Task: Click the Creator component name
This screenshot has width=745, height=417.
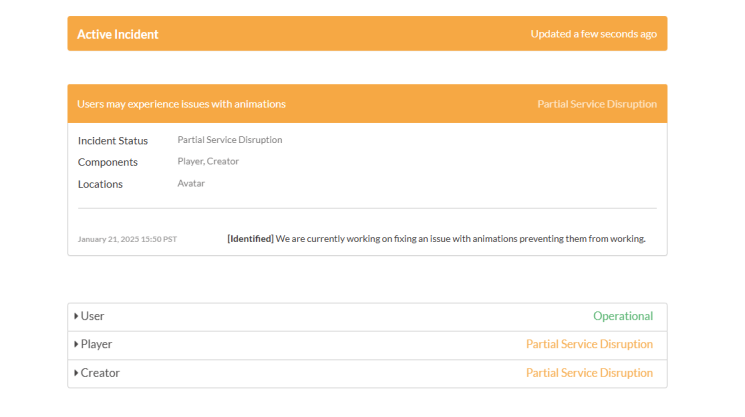Action: tap(100, 373)
